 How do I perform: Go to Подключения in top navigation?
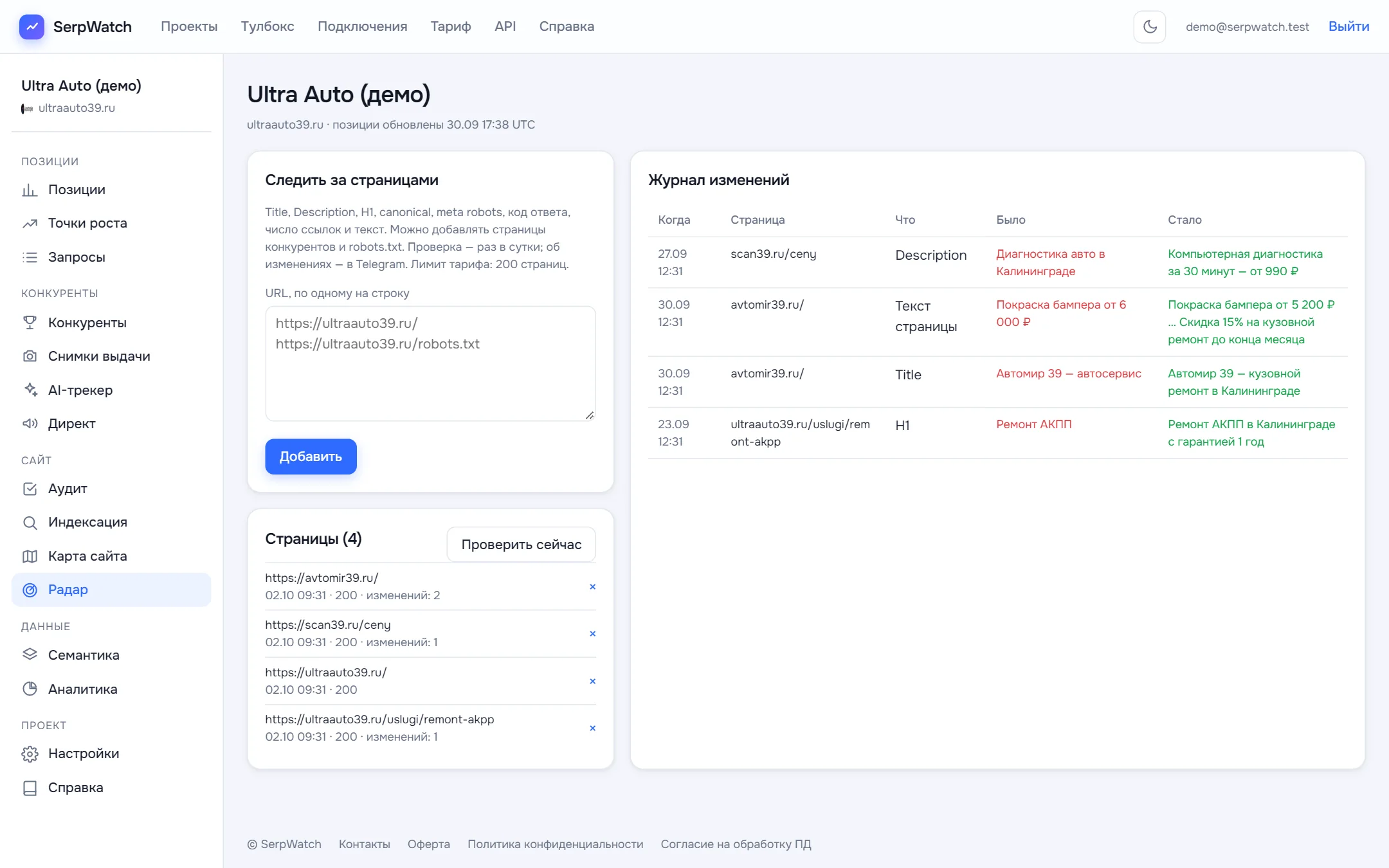(x=363, y=26)
